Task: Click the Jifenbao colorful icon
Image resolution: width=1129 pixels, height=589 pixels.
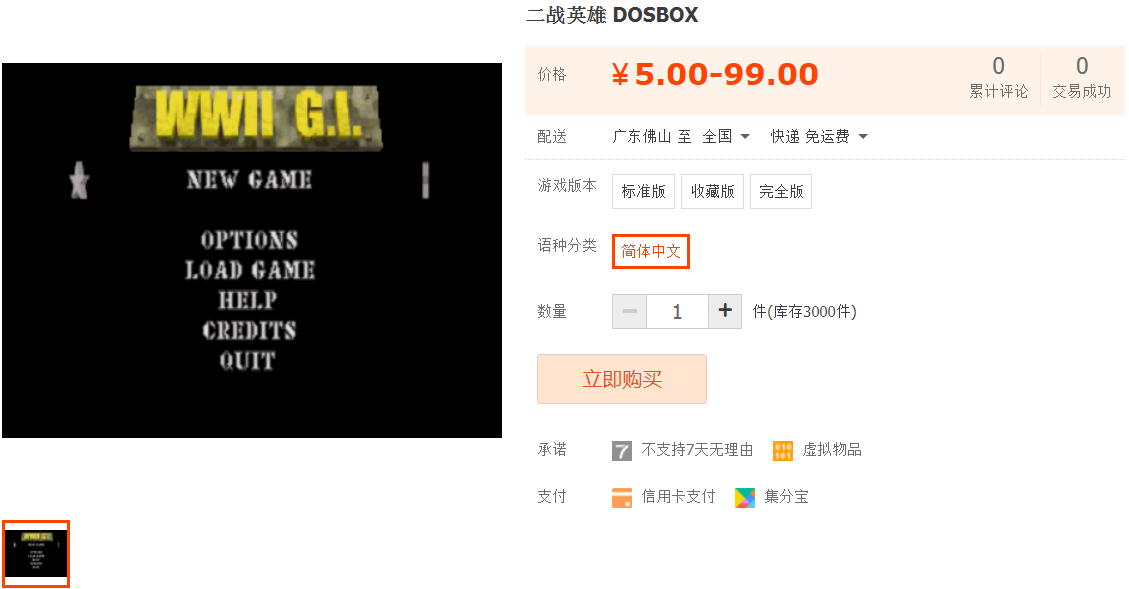Action: (745, 498)
